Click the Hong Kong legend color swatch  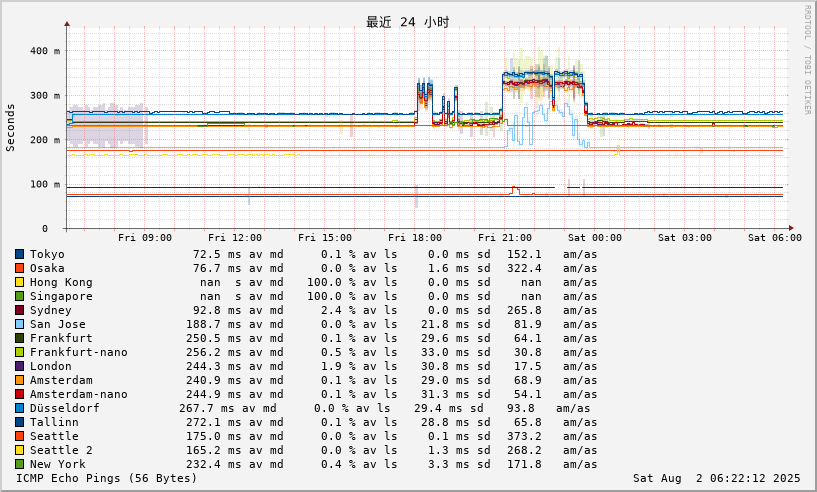point(19,282)
